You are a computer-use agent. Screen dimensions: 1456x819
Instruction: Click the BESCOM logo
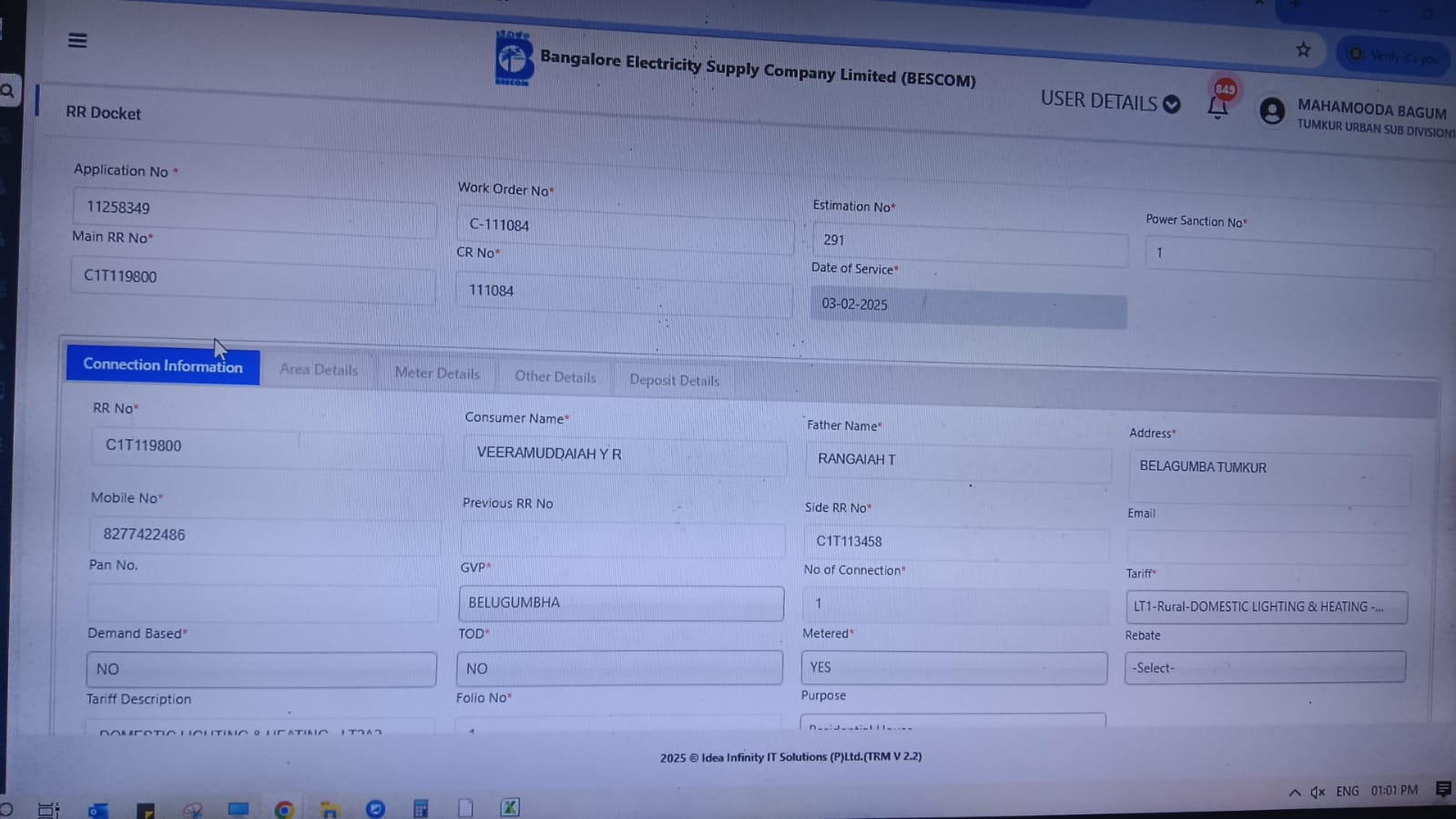[x=514, y=57]
